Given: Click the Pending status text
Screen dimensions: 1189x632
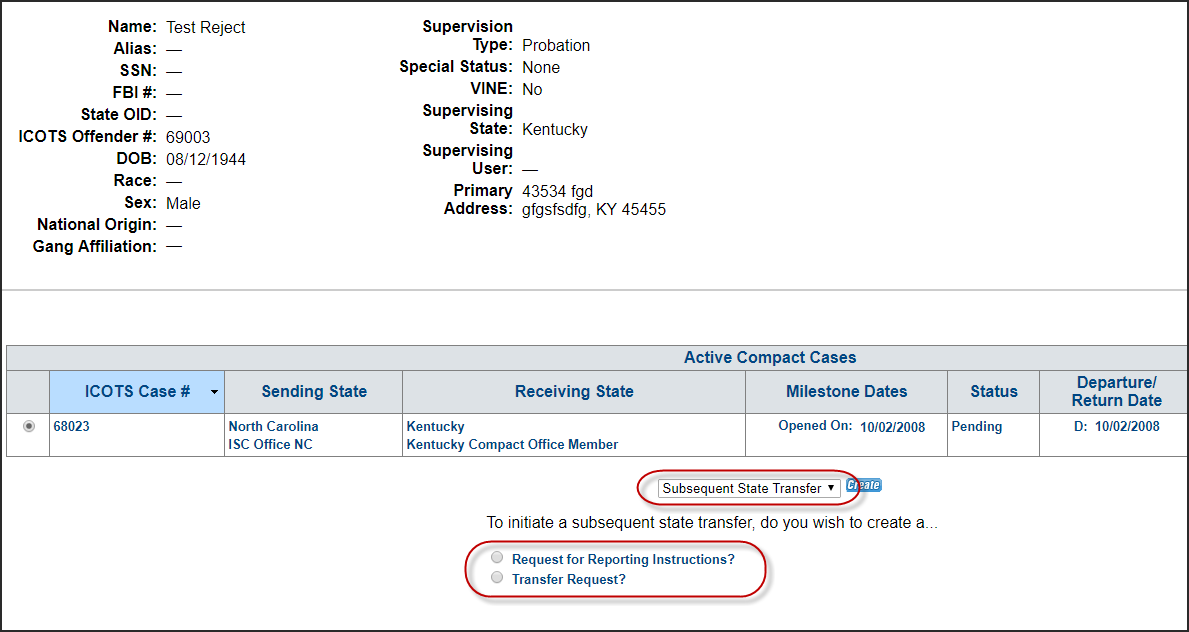Looking at the screenshot, I should coord(976,427).
